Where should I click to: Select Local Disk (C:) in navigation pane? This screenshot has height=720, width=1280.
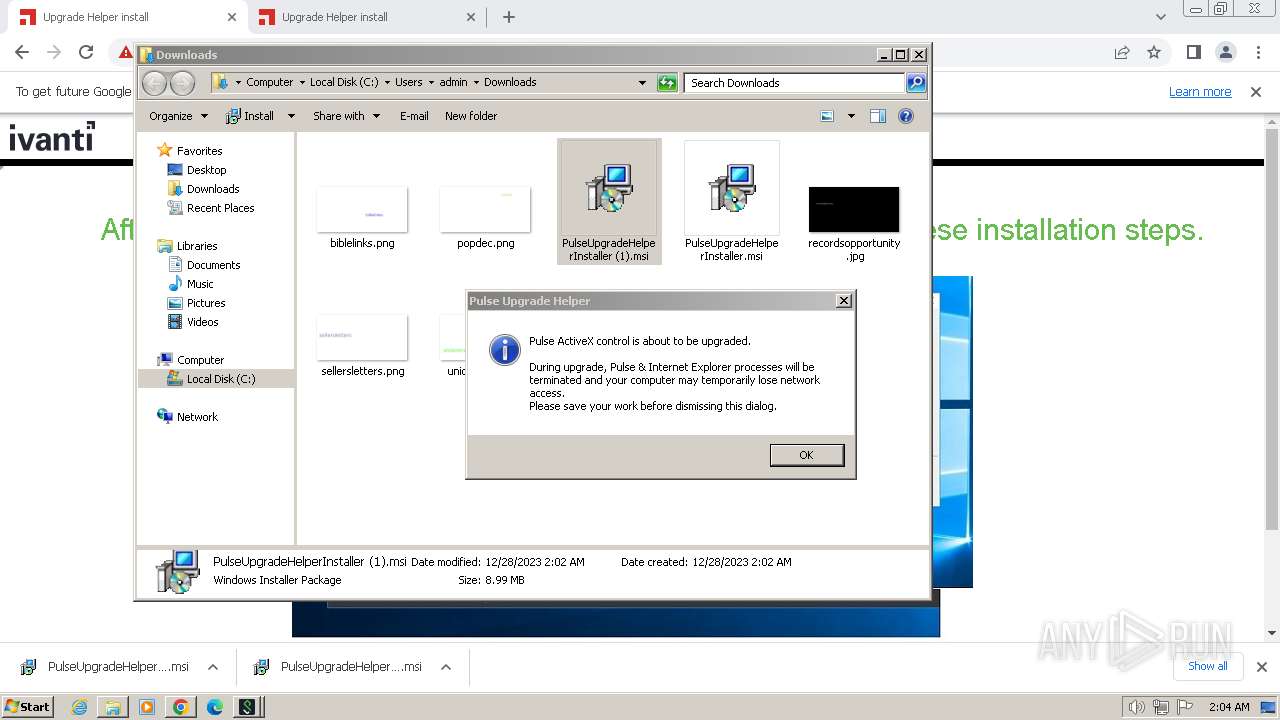(x=220, y=379)
